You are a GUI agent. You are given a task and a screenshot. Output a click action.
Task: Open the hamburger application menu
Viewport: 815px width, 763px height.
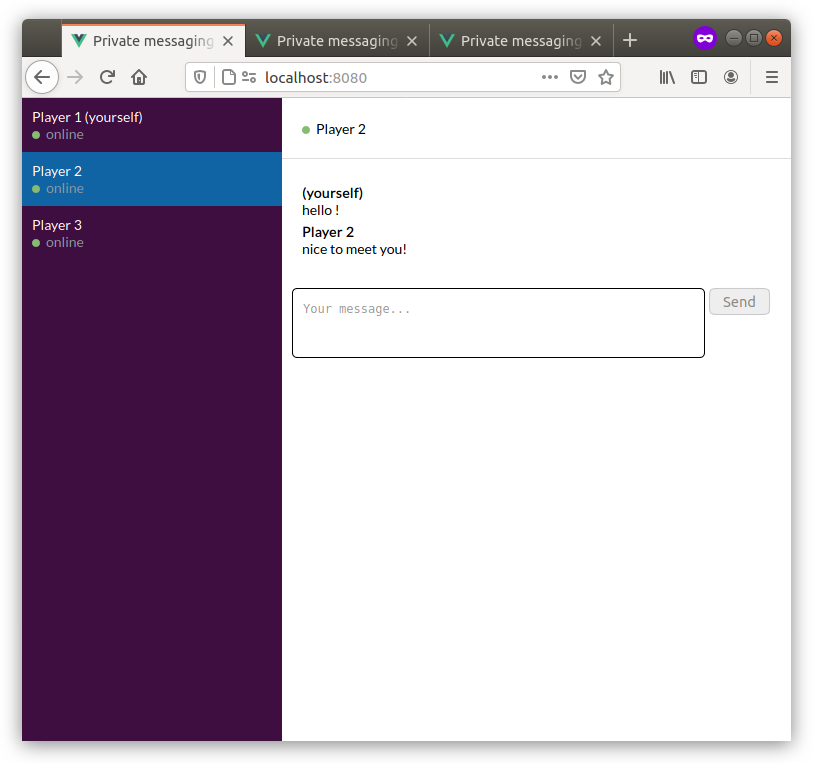(771, 77)
